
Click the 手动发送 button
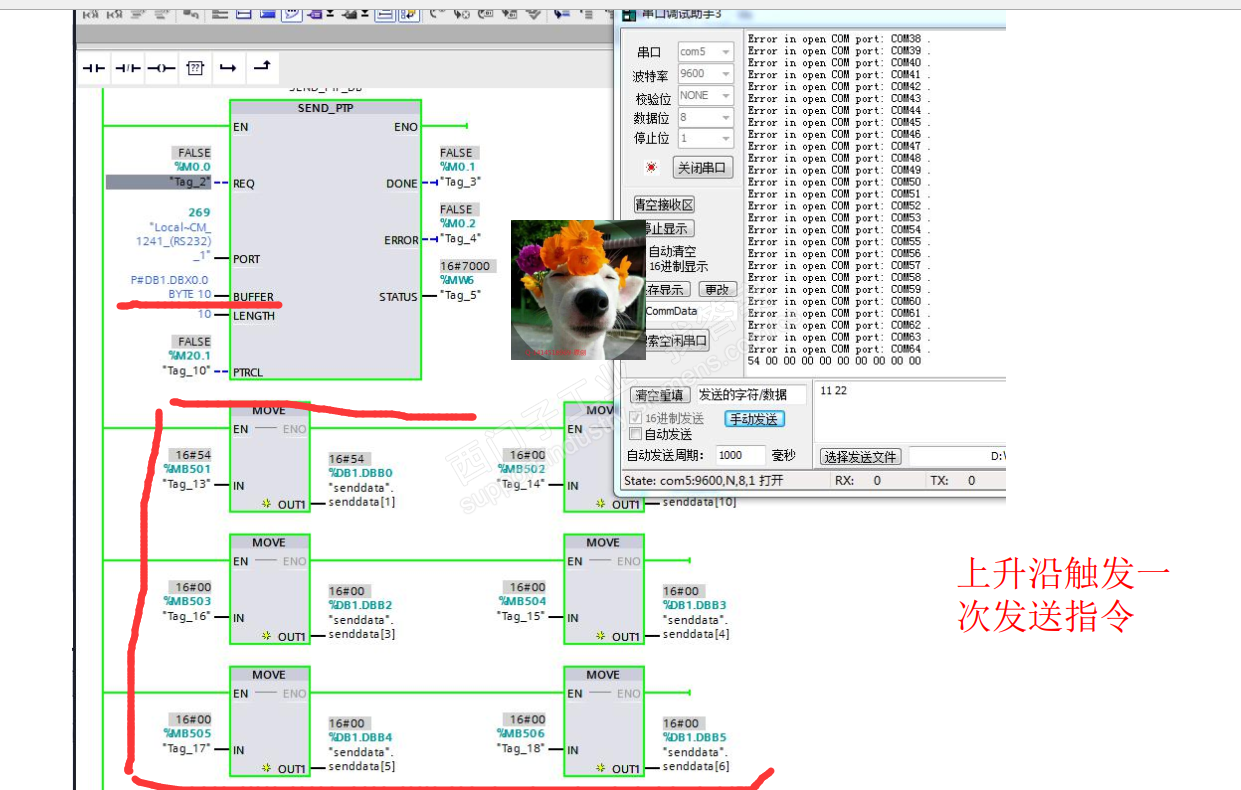tap(754, 419)
